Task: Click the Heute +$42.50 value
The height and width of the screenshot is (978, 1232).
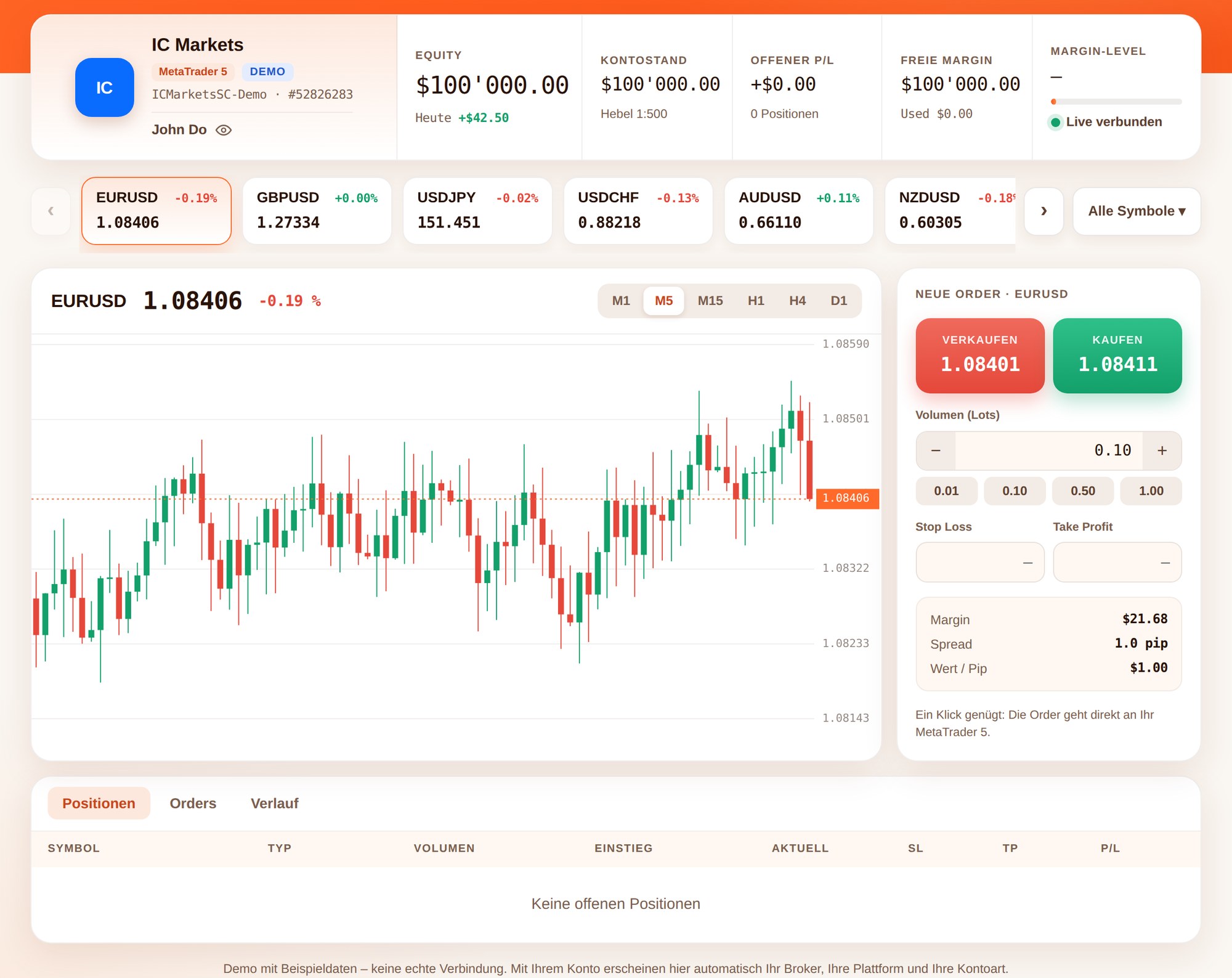Action: click(x=462, y=118)
